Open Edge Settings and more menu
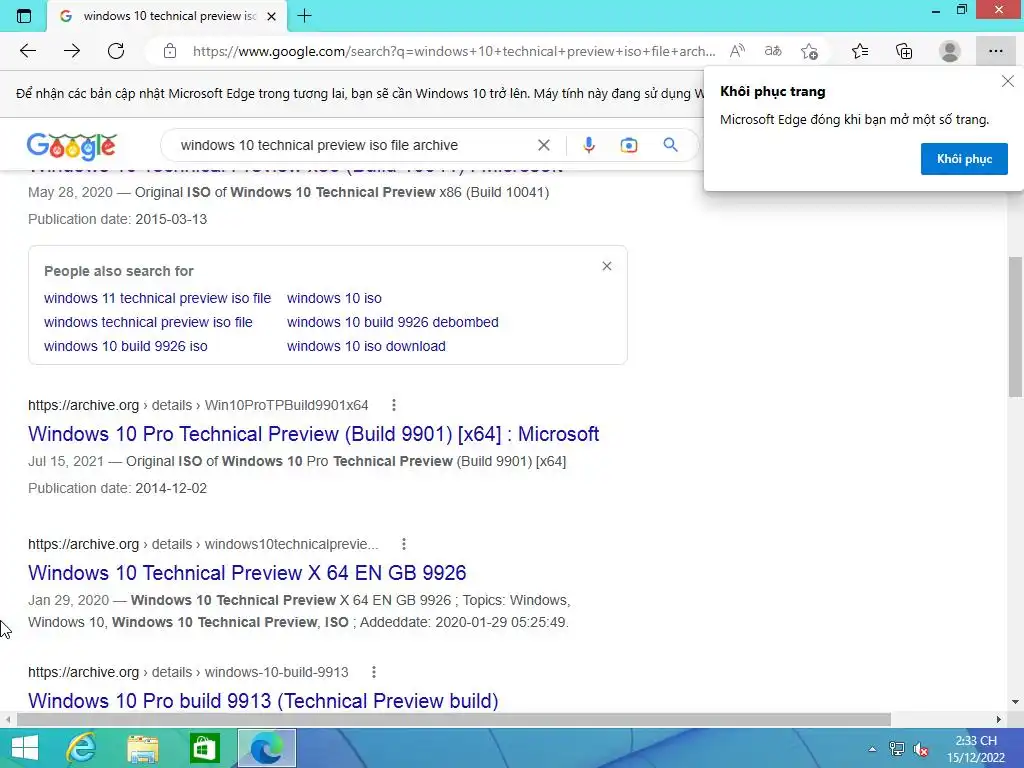 [995, 51]
